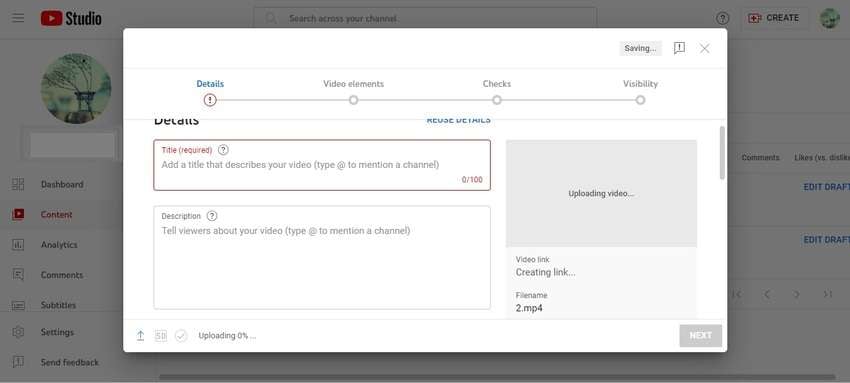Click the Settings gear icon

pos(18,332)
